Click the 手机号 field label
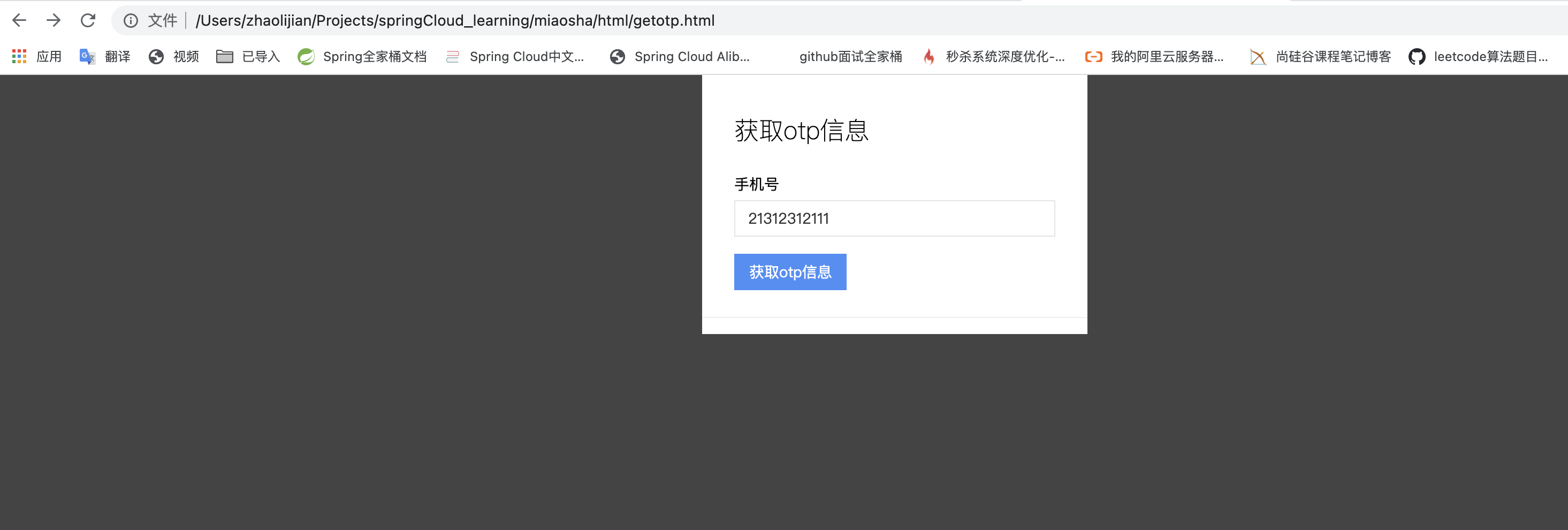 tap(757, 184)
